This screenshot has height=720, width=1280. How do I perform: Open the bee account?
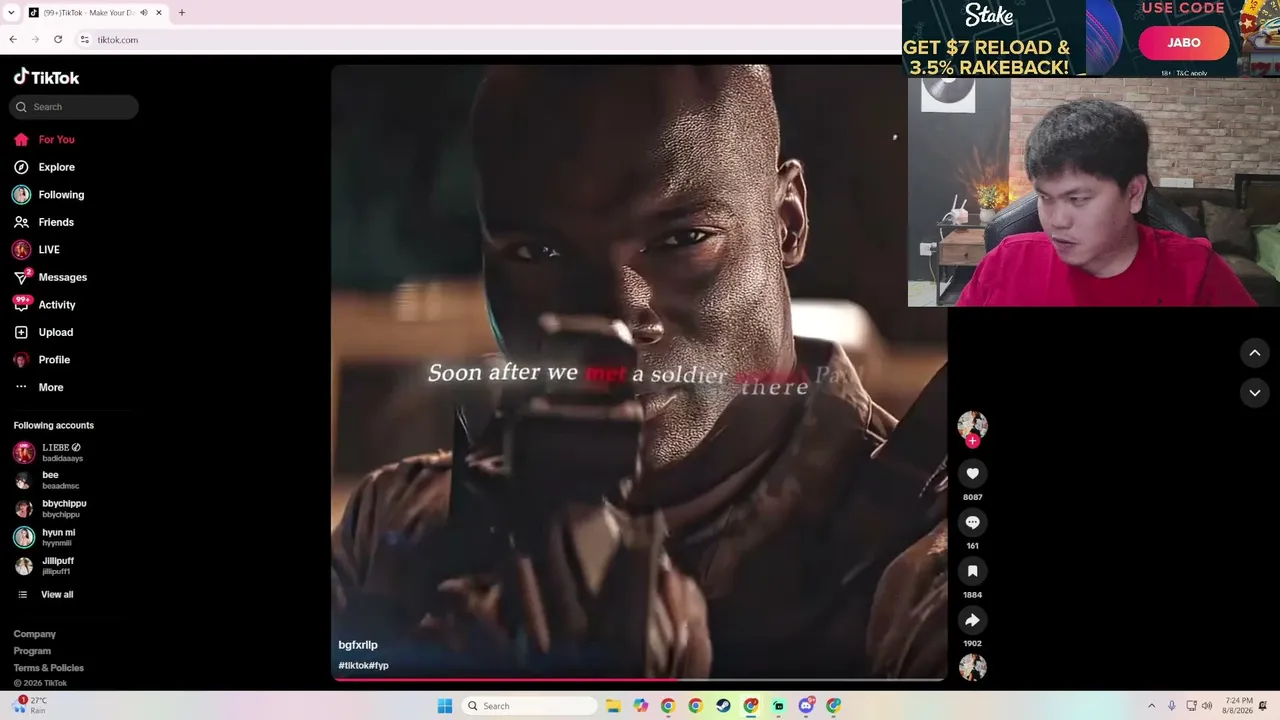tap(46, 480)
